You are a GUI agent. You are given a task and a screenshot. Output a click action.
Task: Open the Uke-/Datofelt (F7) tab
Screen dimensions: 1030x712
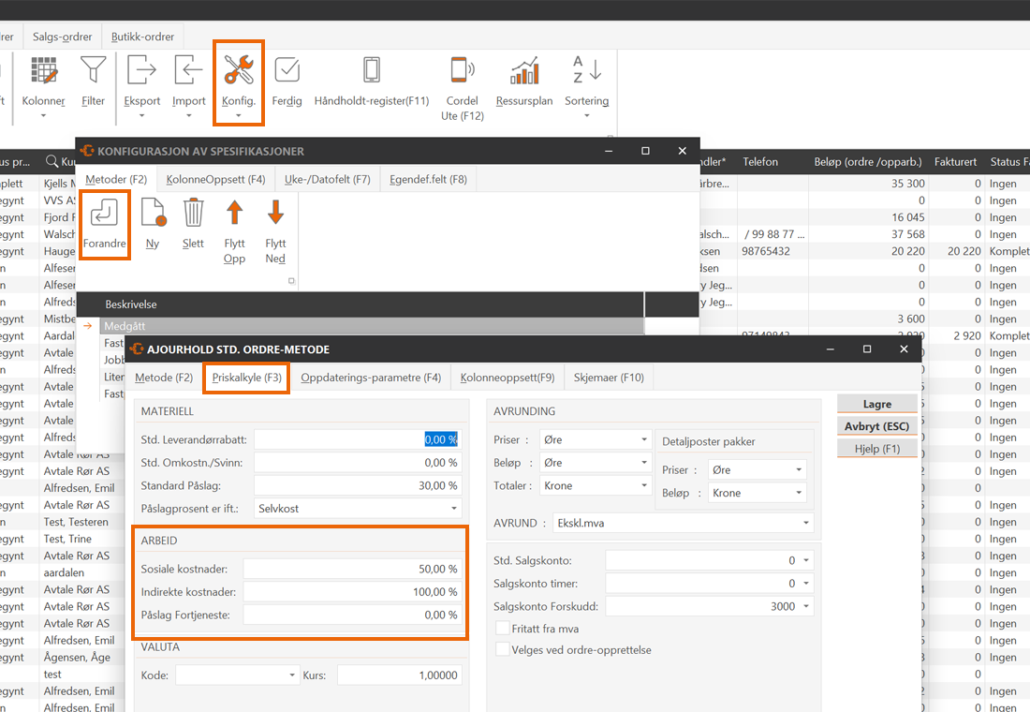click(327, 179)
